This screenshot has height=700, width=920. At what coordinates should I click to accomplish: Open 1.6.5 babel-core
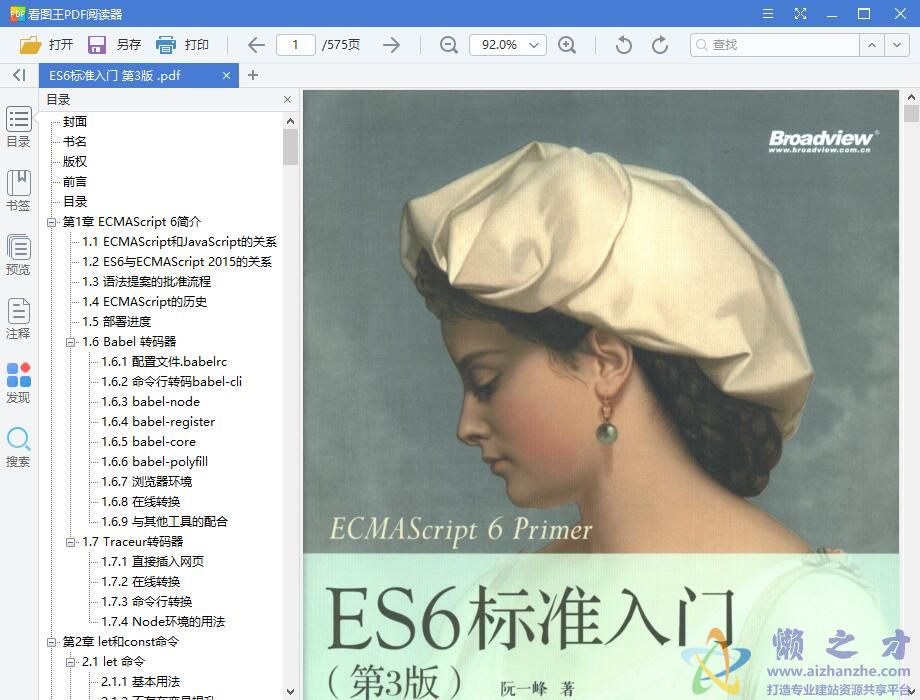[149, 441]
